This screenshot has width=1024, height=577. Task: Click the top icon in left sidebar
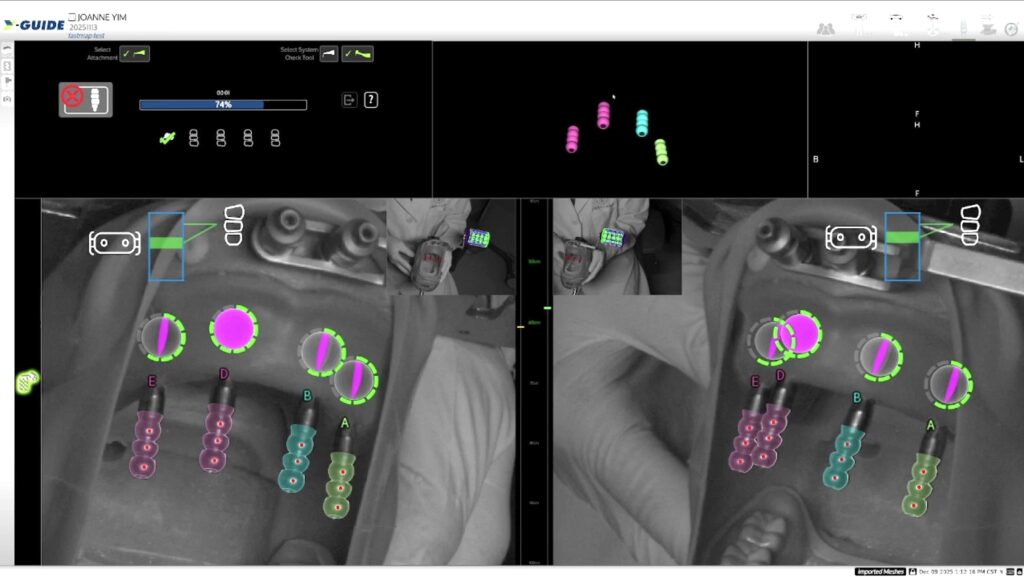pos(8,48)
